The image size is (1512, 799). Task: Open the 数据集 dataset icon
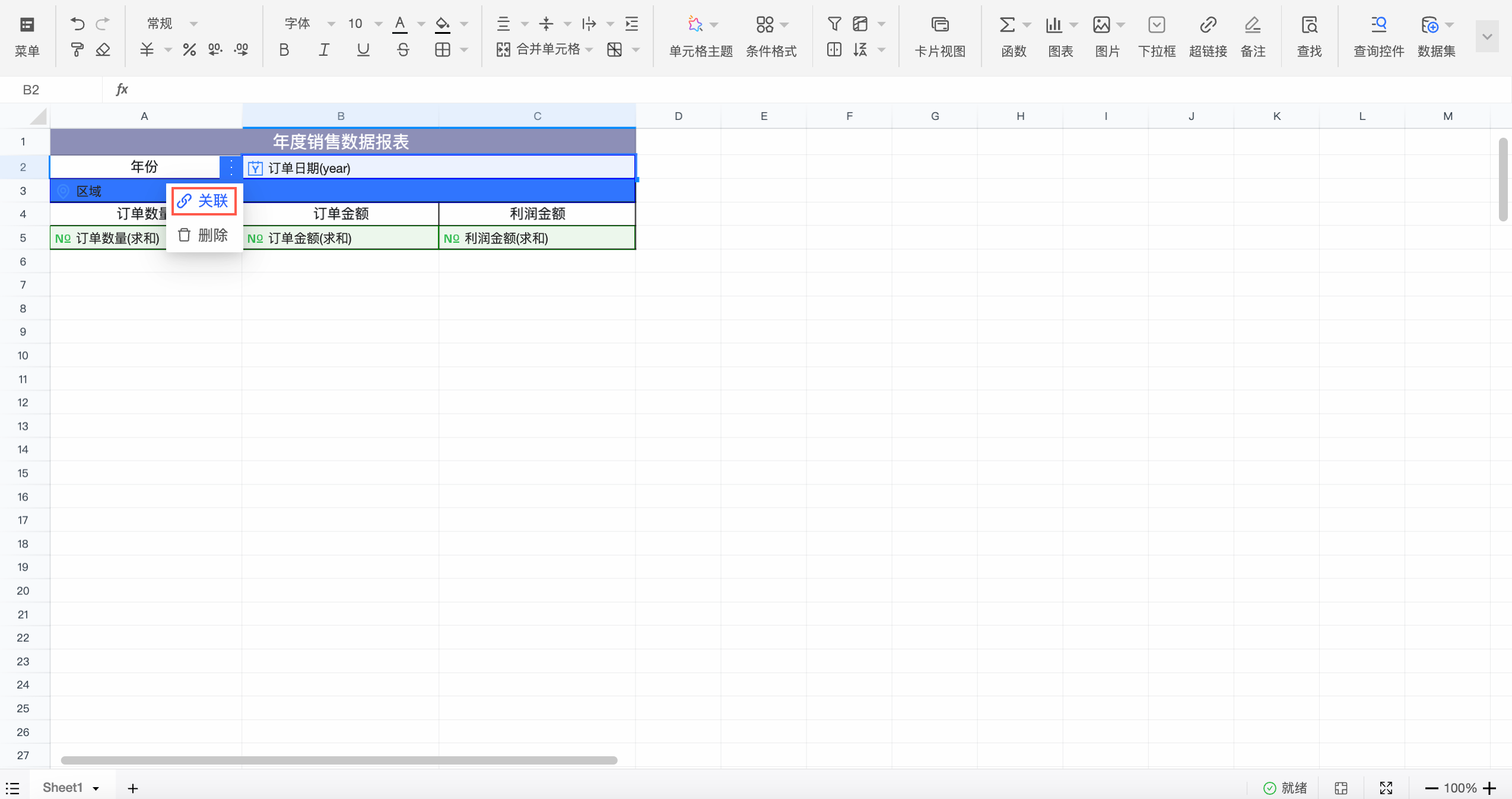pyautogui.click(x=1430, y=25)
